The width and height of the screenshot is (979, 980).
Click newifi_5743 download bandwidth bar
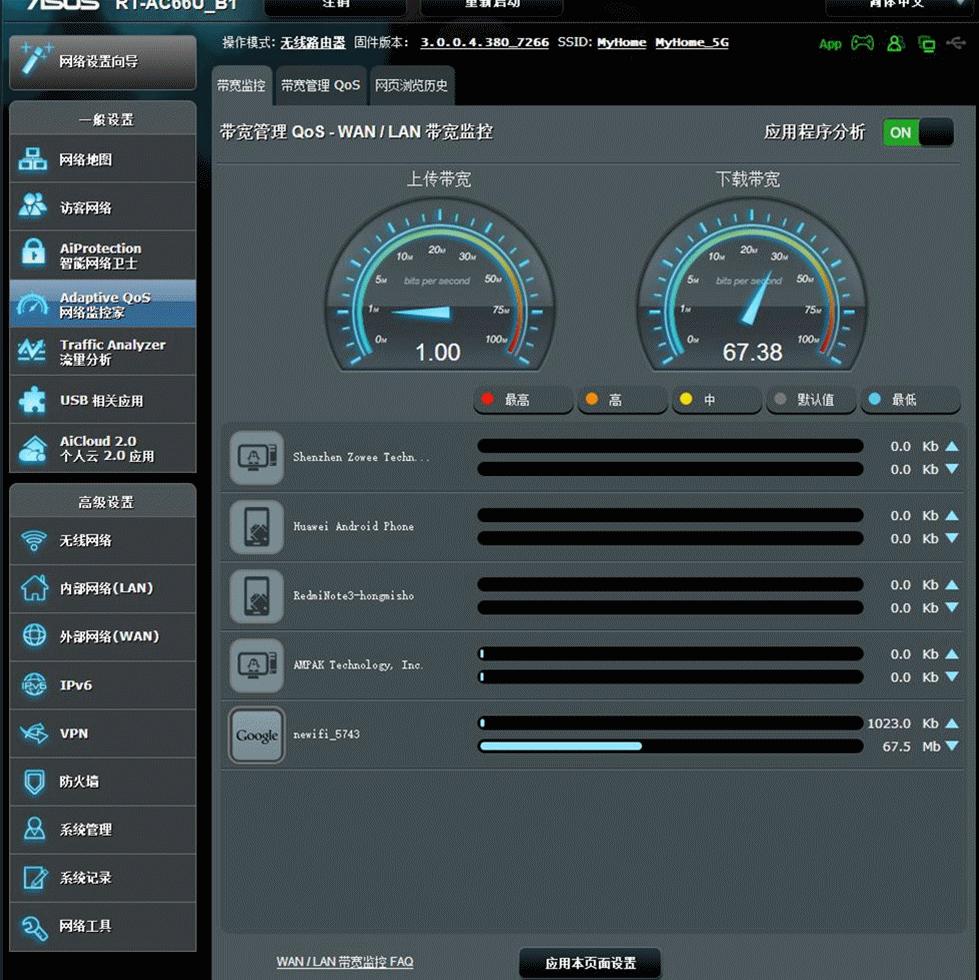670,746
